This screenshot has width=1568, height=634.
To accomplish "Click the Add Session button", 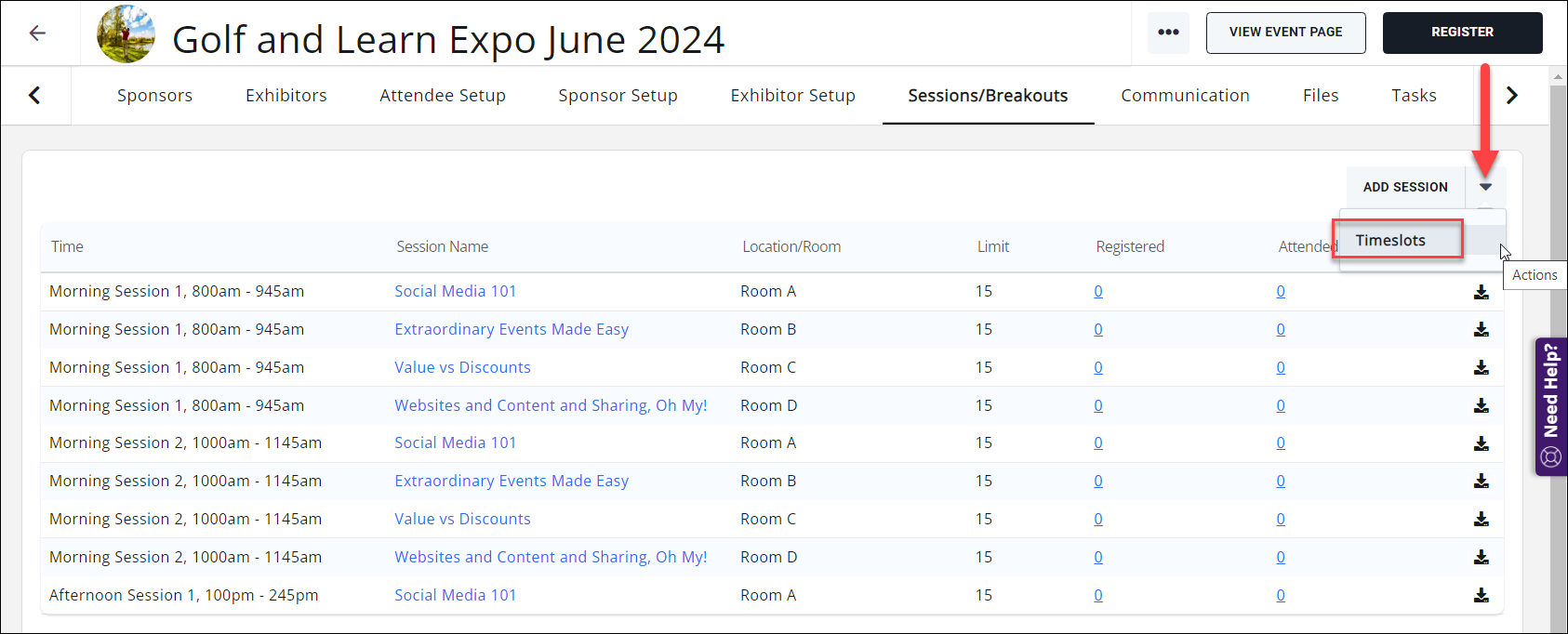I will click(x=1405, y=187).
